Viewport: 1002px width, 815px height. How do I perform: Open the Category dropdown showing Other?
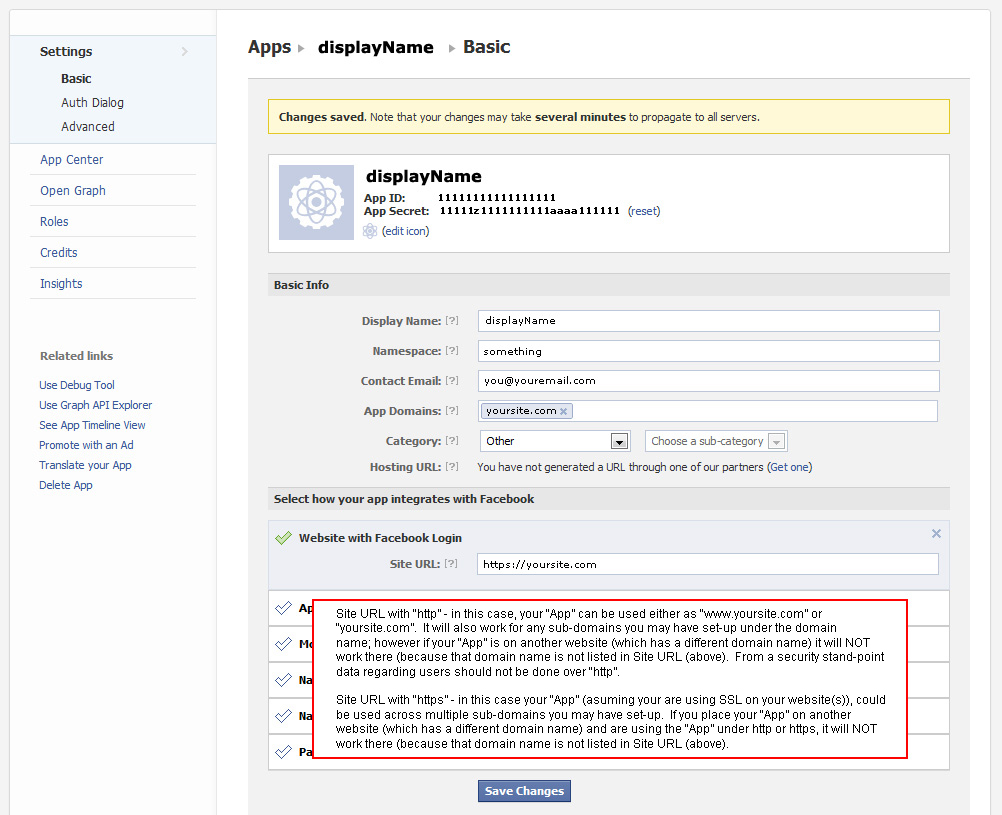555,441
